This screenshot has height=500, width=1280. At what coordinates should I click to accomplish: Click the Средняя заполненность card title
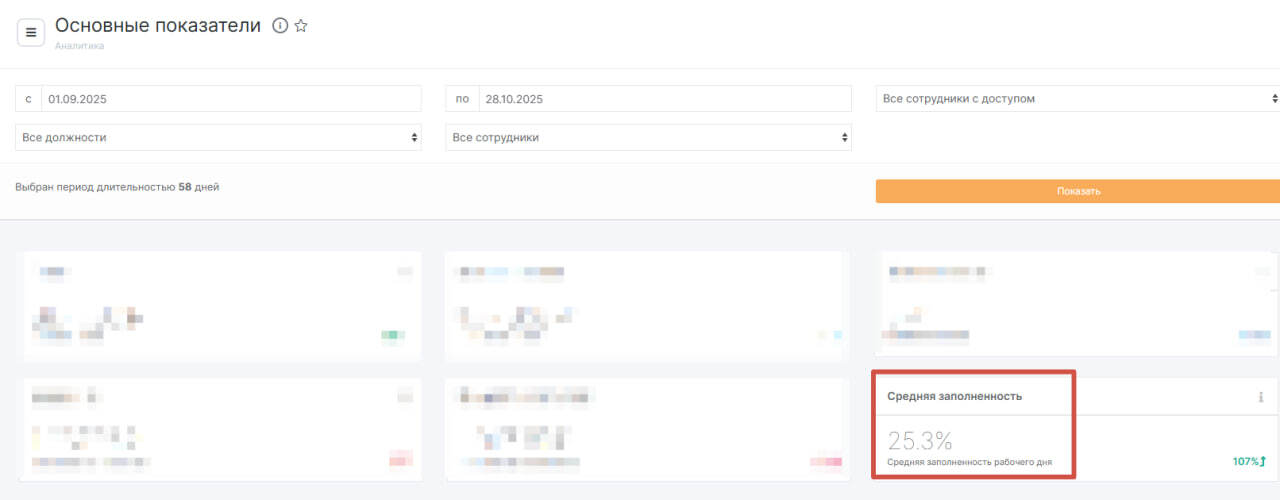pos(955,396)
